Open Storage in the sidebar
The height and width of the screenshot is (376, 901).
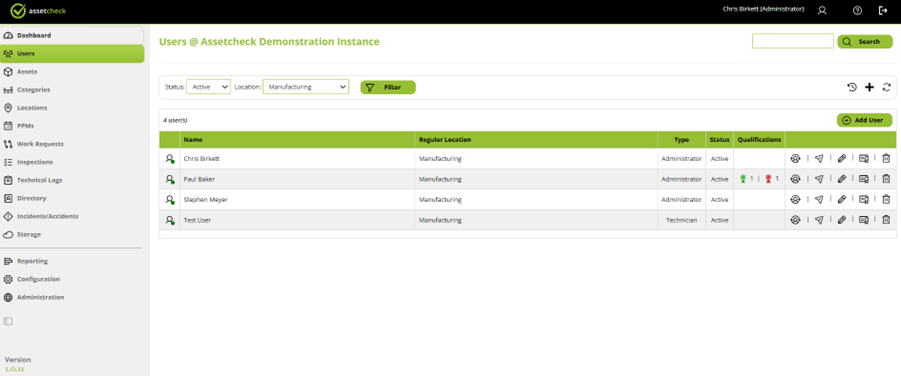[72, 235]
